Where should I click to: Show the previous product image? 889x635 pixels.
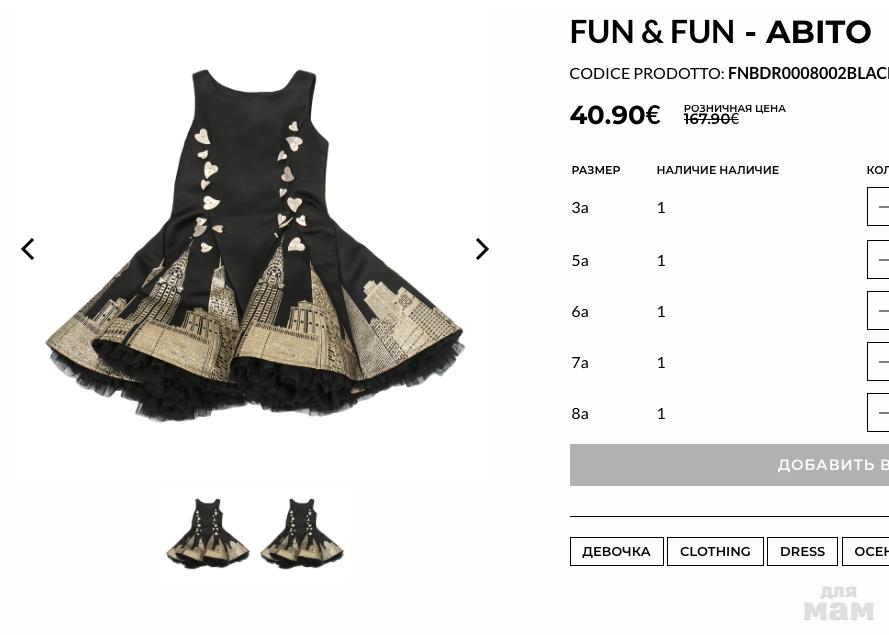click(28, 249)
